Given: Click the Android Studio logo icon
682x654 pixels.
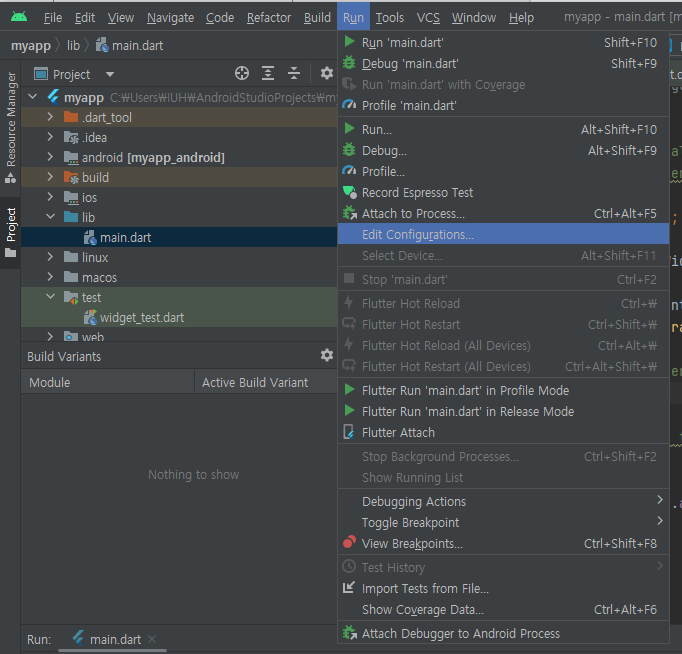Looking at the screenshot, I should (x=19, y=17).
